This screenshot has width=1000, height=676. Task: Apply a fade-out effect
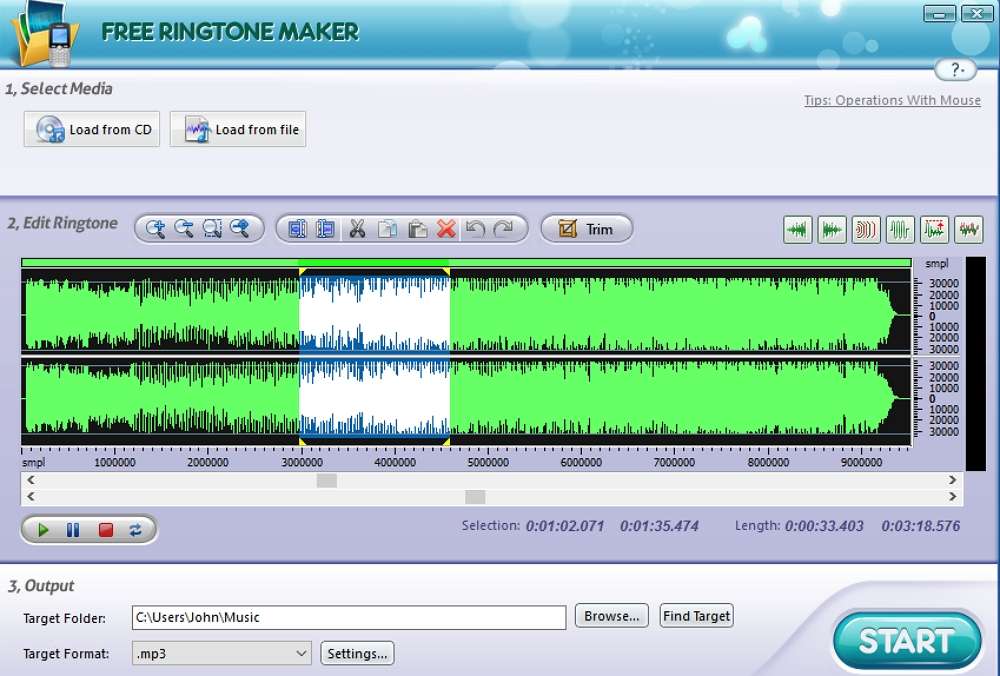(x=832, y=229)
